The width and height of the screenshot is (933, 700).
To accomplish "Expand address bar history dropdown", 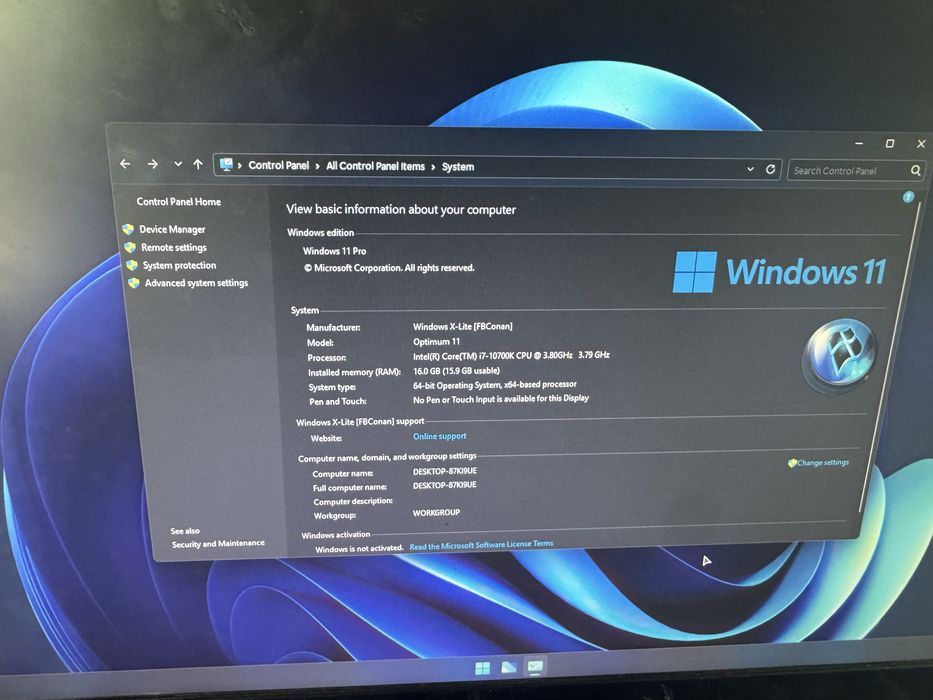I will click(x=750, y=169).
